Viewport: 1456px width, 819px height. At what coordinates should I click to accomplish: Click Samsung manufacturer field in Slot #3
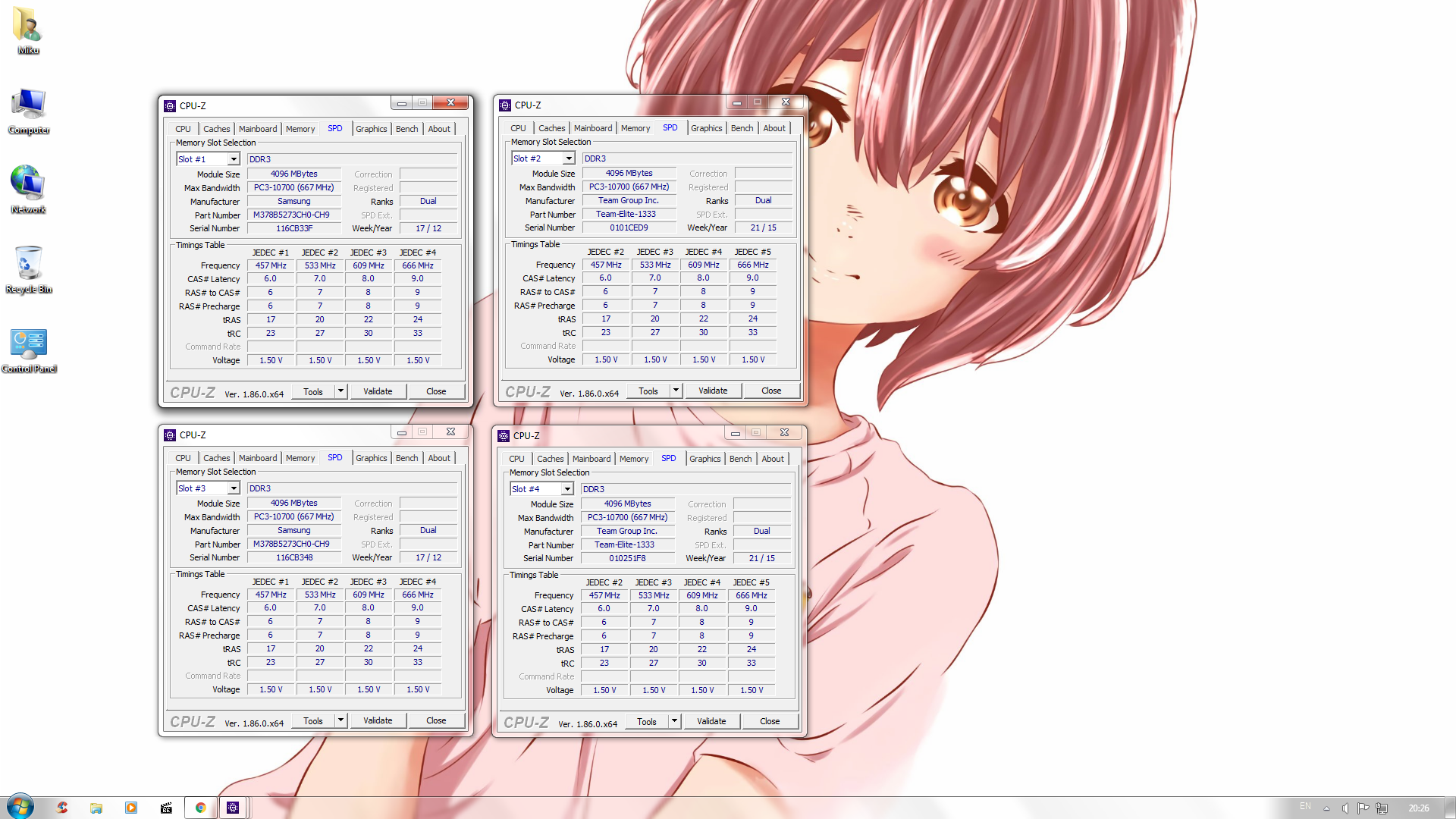[294, 530]
